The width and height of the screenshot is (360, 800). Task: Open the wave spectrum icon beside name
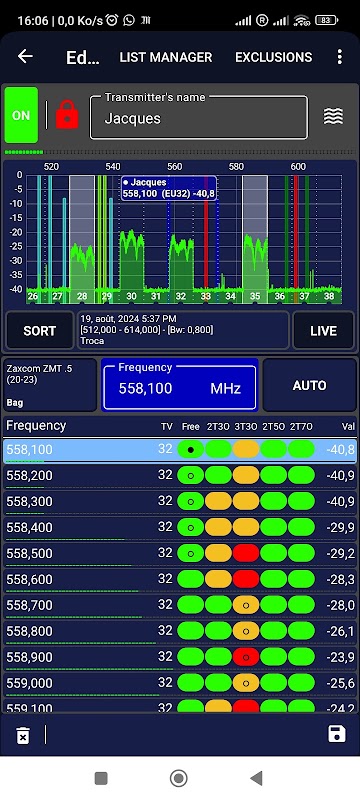[333, 117]
